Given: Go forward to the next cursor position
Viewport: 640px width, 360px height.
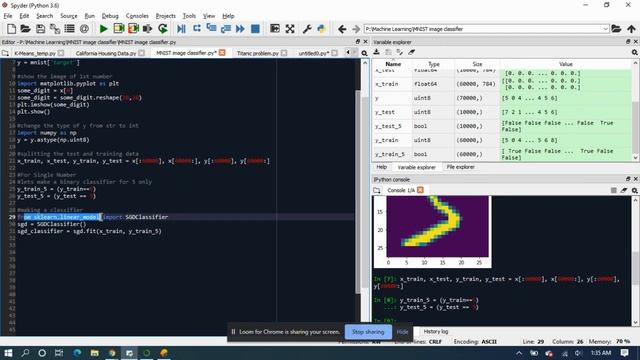Looking at the screenshot, I should click(356, 29).
